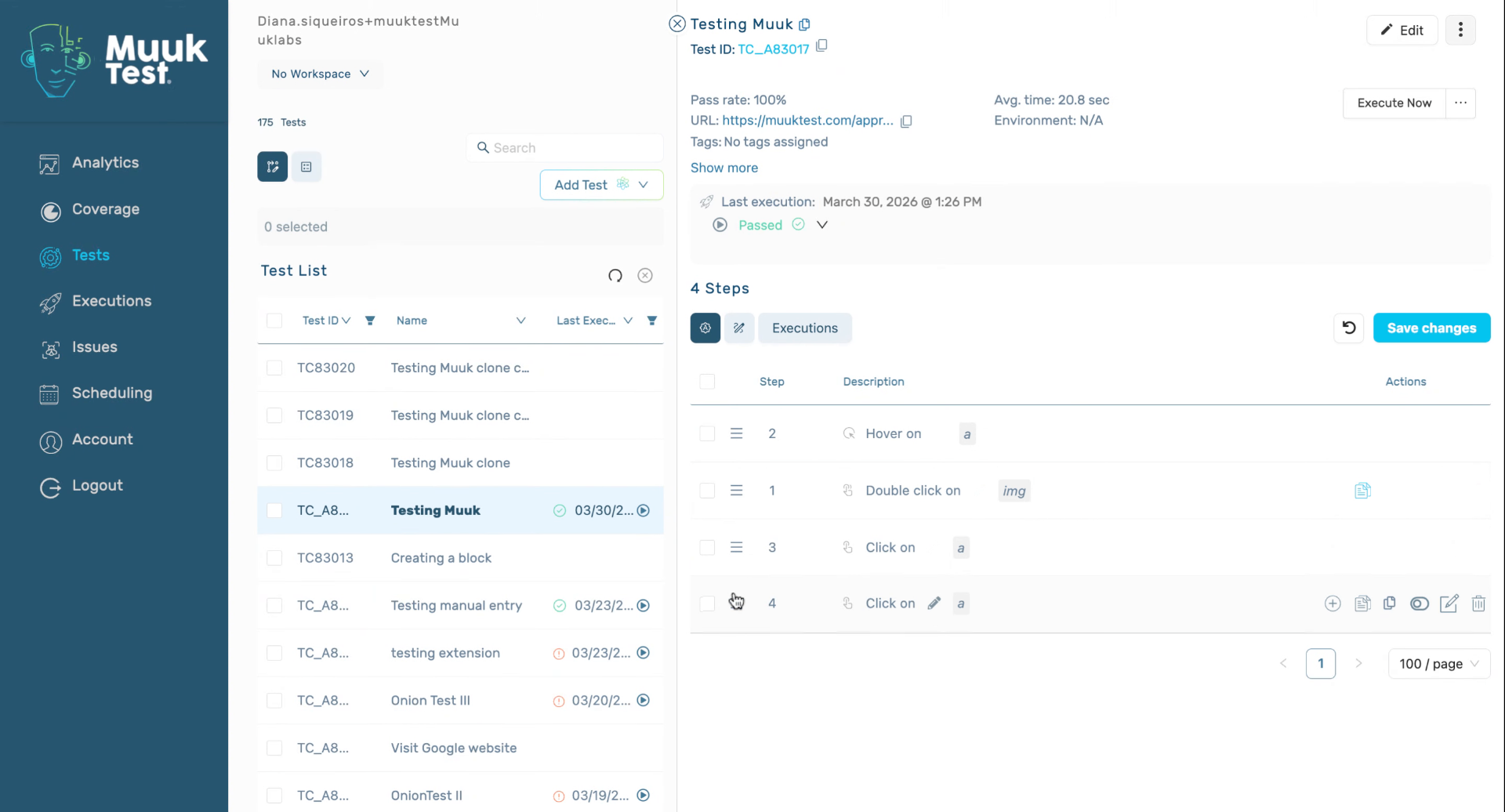Open the Name column sort chevron
This screenshot has height=812, width=1505.
tap(520, 321)
